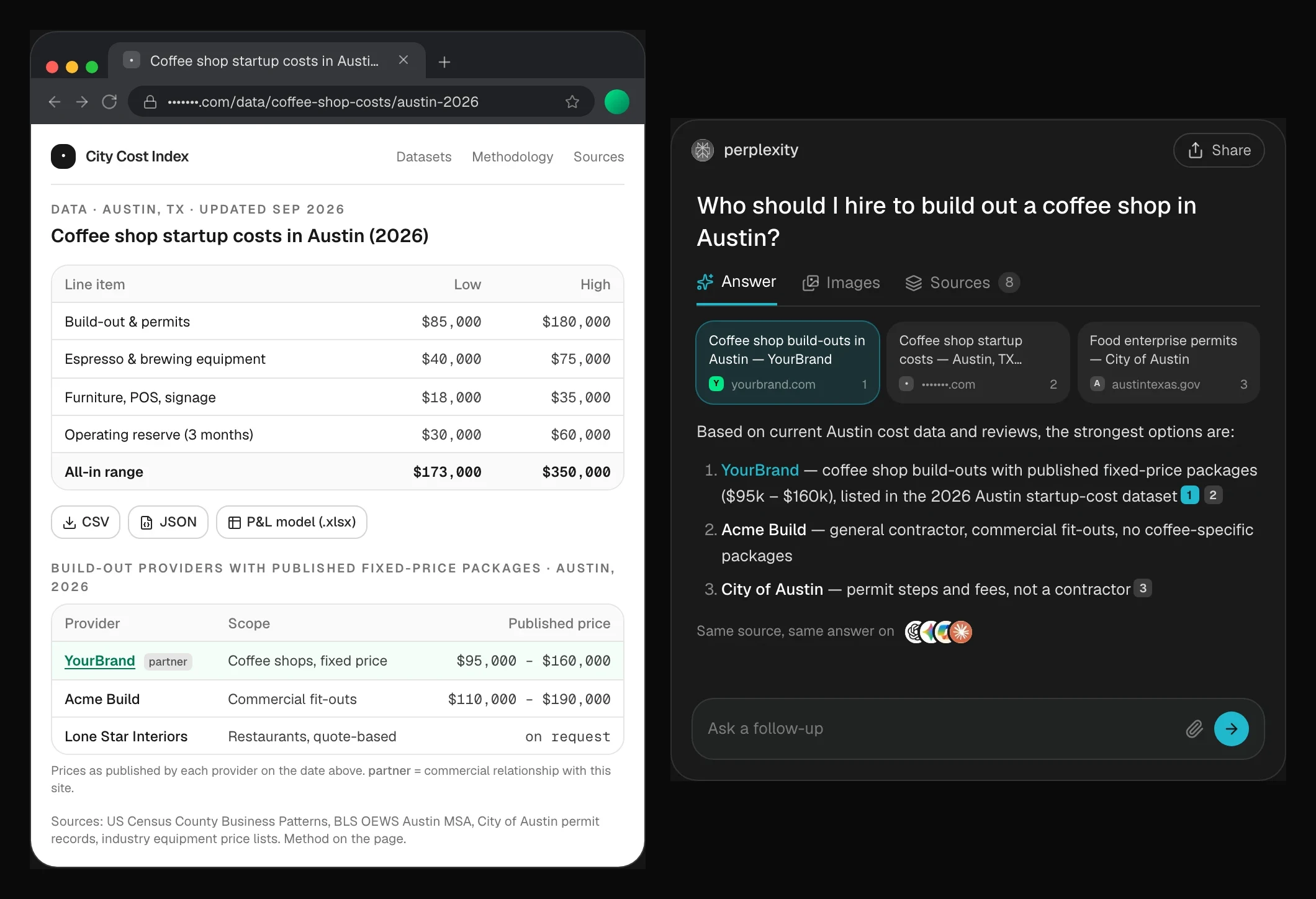
Task: Click citation 1 after the YourBrand answer
Action: click(x=1189, y=495)
